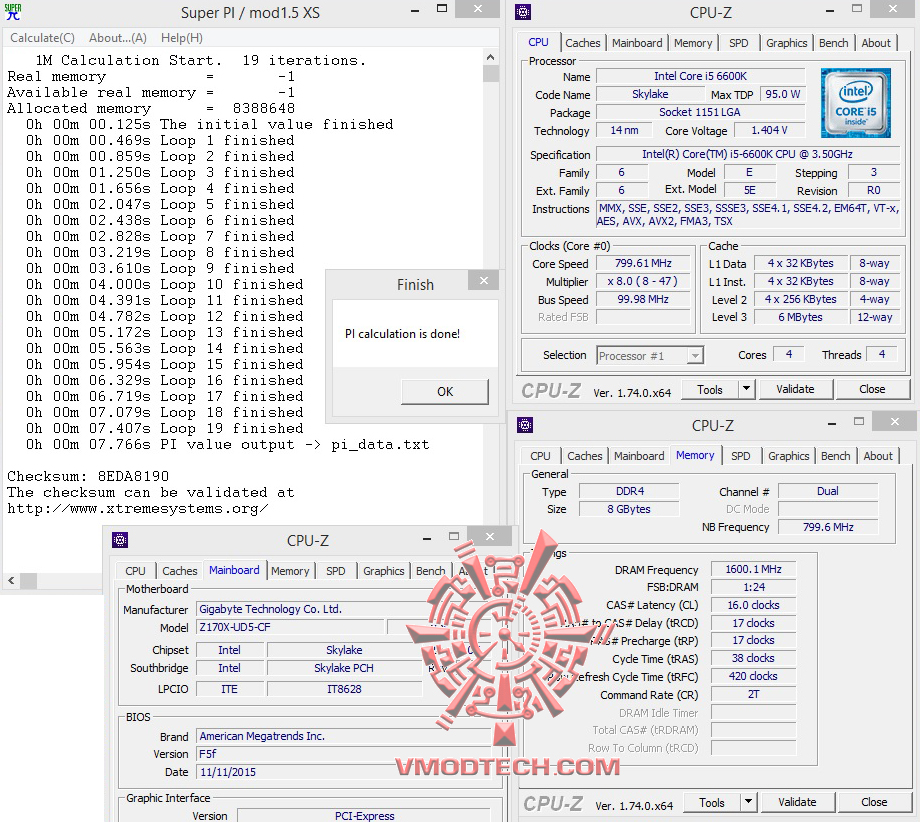Select Mainboard tab in Memory CPU-Z window
Viewport: 920px width, 822px height.
639,456
